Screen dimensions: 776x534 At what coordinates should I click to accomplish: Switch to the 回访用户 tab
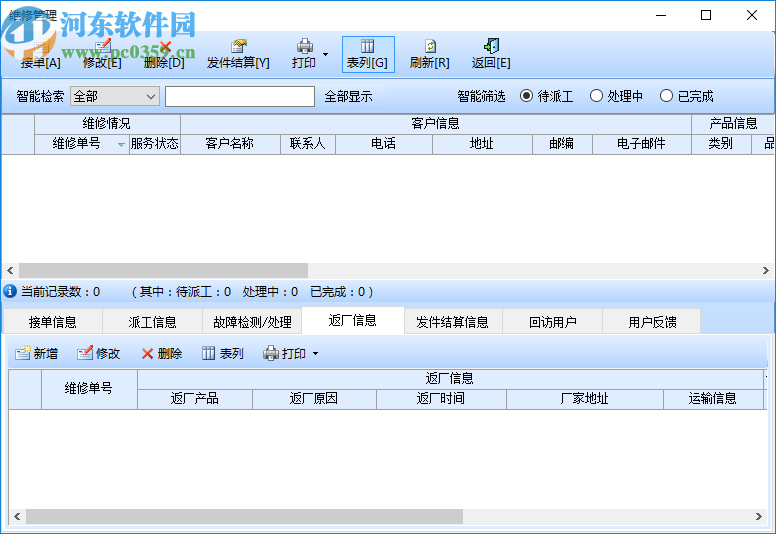coord(553,322)
